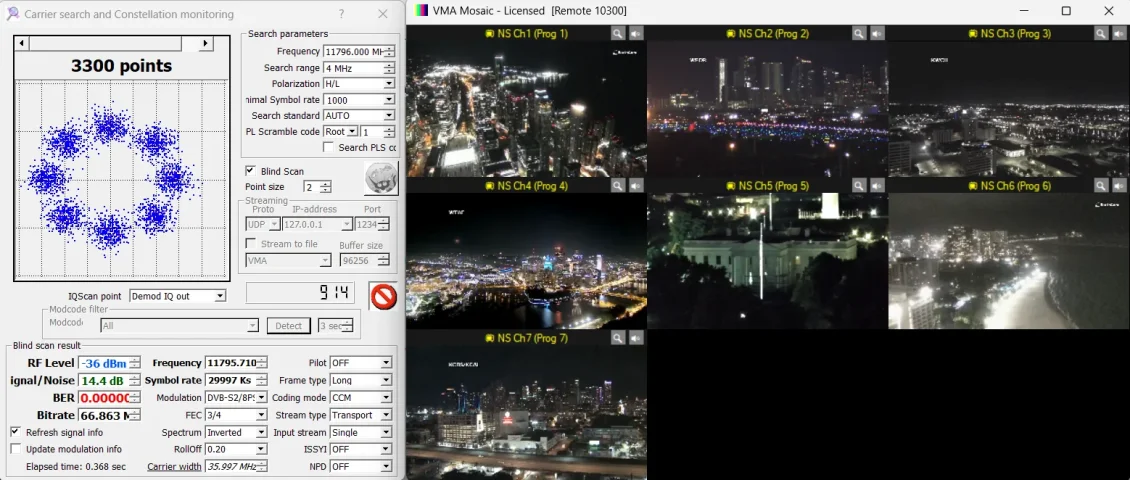Open the ISSYI OFF dropdown

[x=387, y=449]
